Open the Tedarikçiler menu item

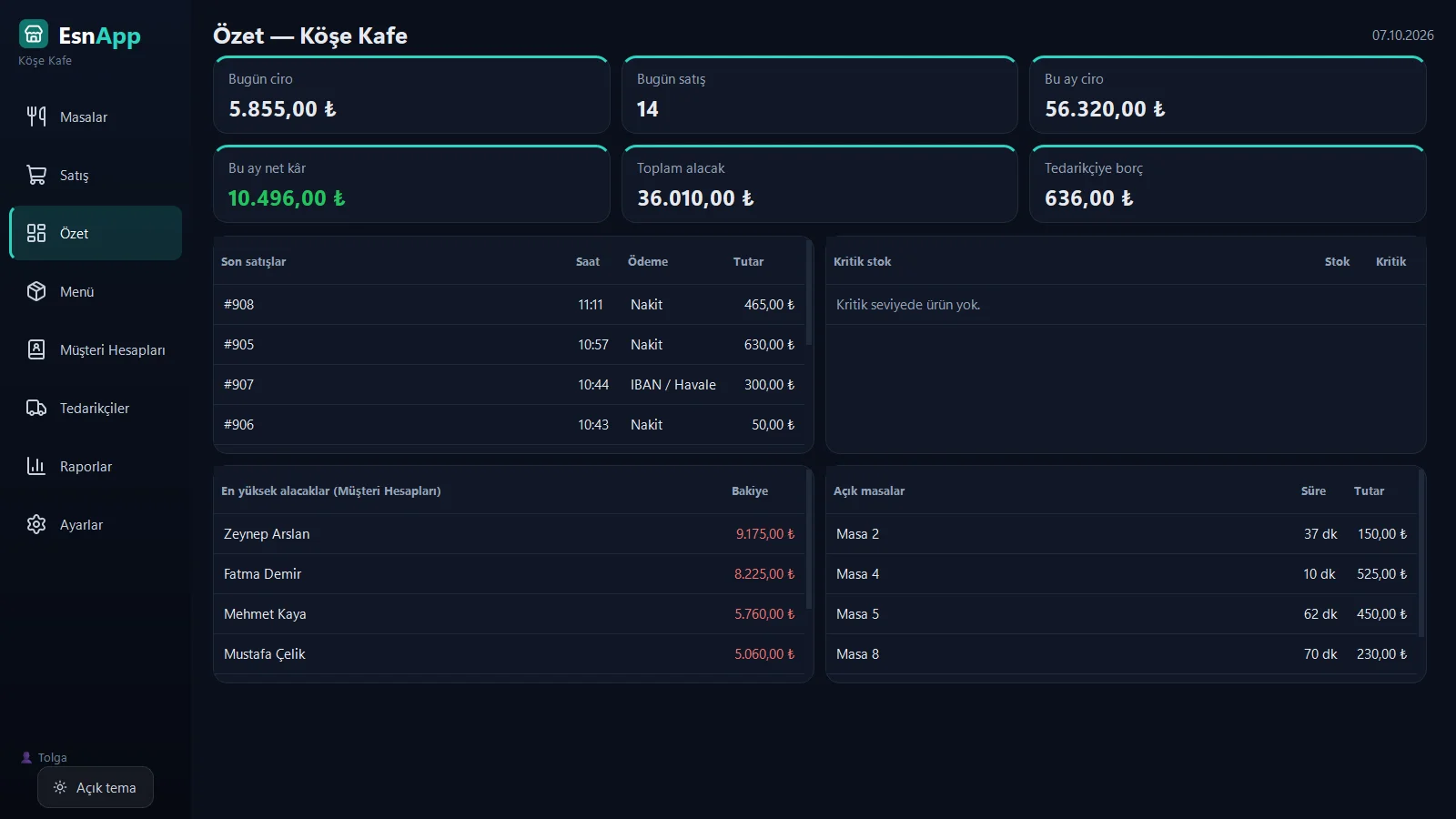96,408
